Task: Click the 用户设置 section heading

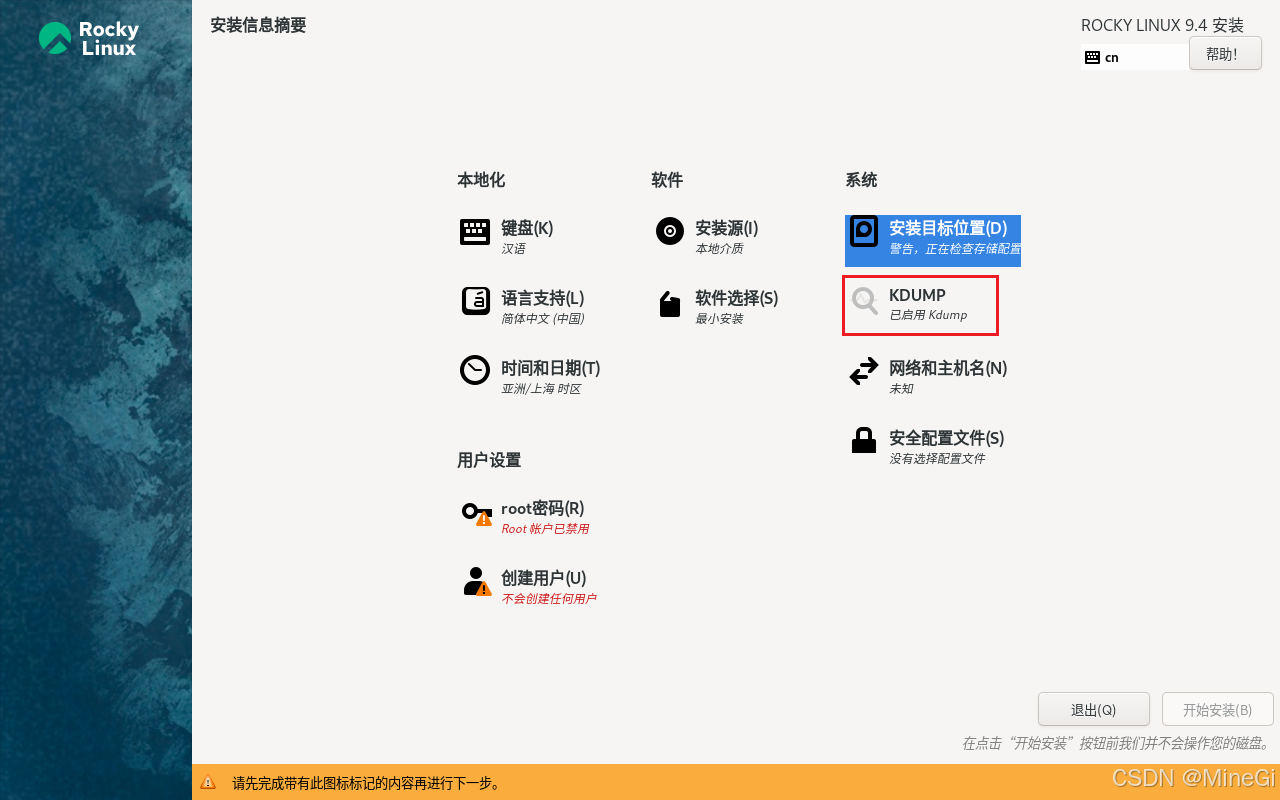Action: coord(489,460)
